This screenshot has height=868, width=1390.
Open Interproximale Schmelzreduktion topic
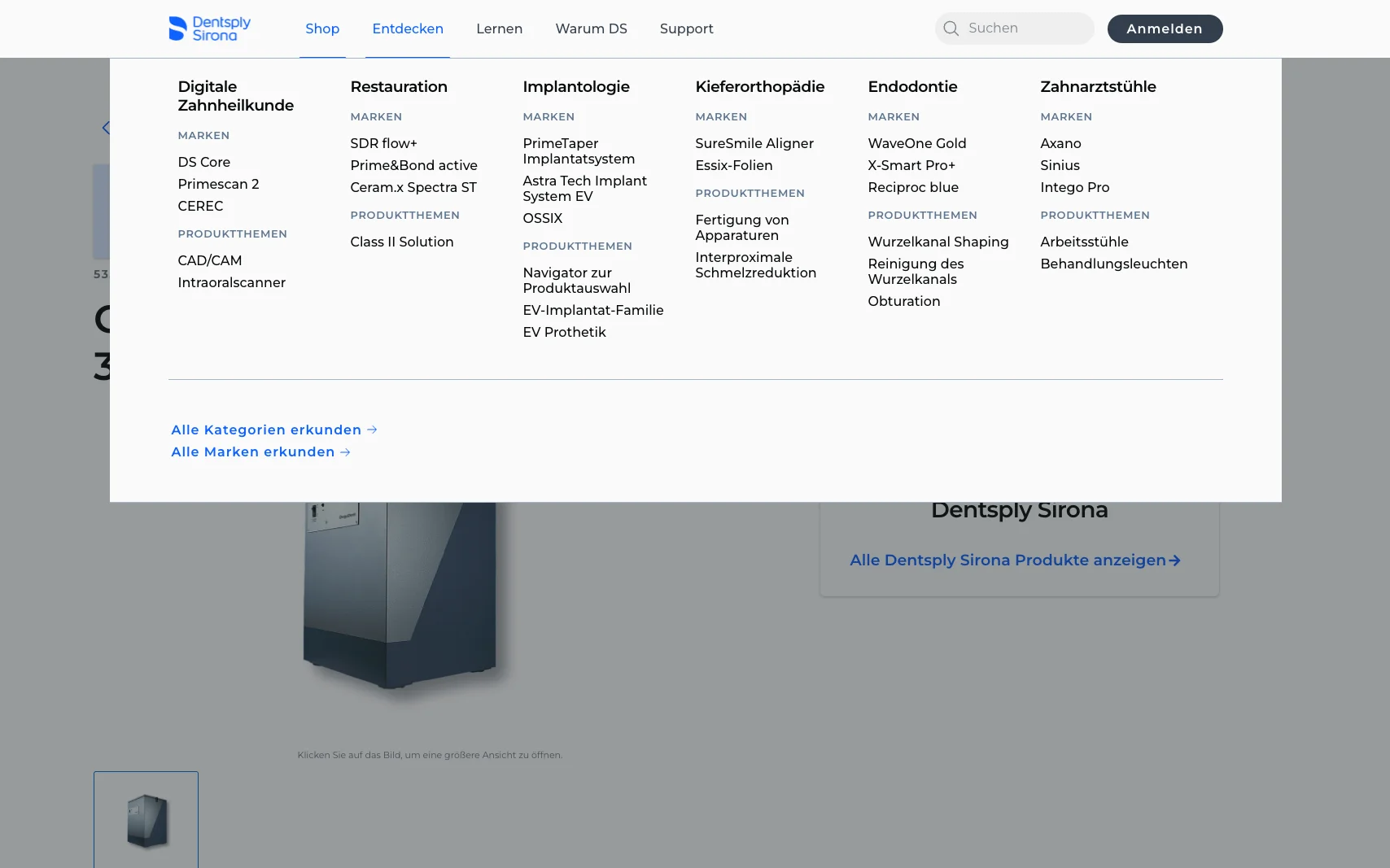tap(756, 265)
